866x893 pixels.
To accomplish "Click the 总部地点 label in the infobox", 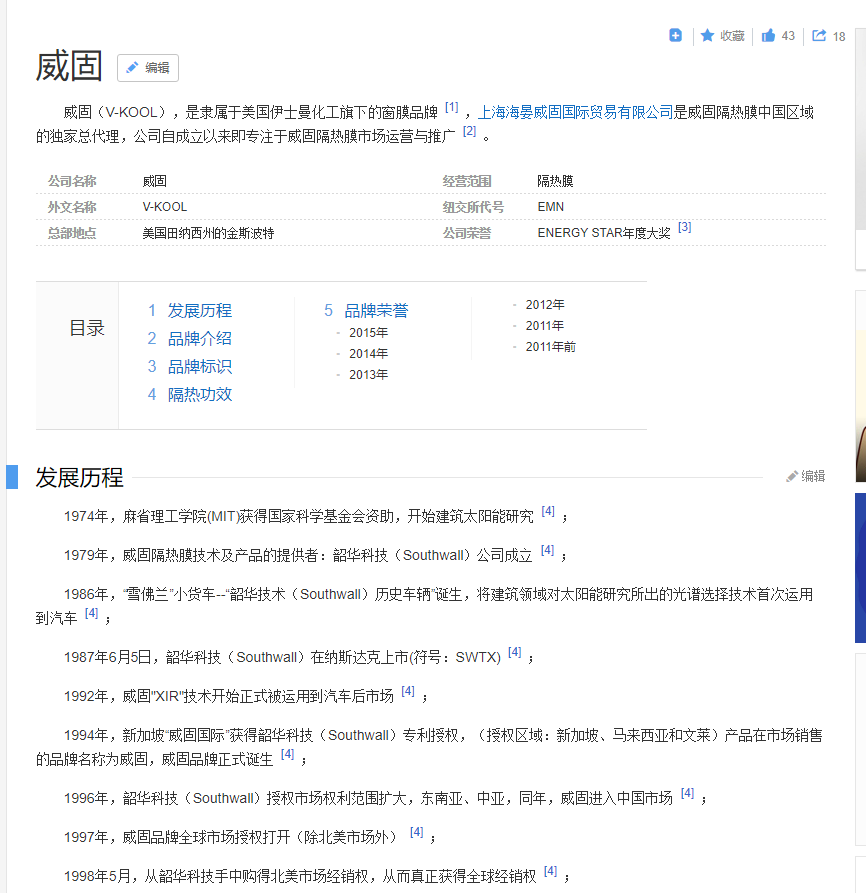I will pyautogui.click(x=72, y=233).
